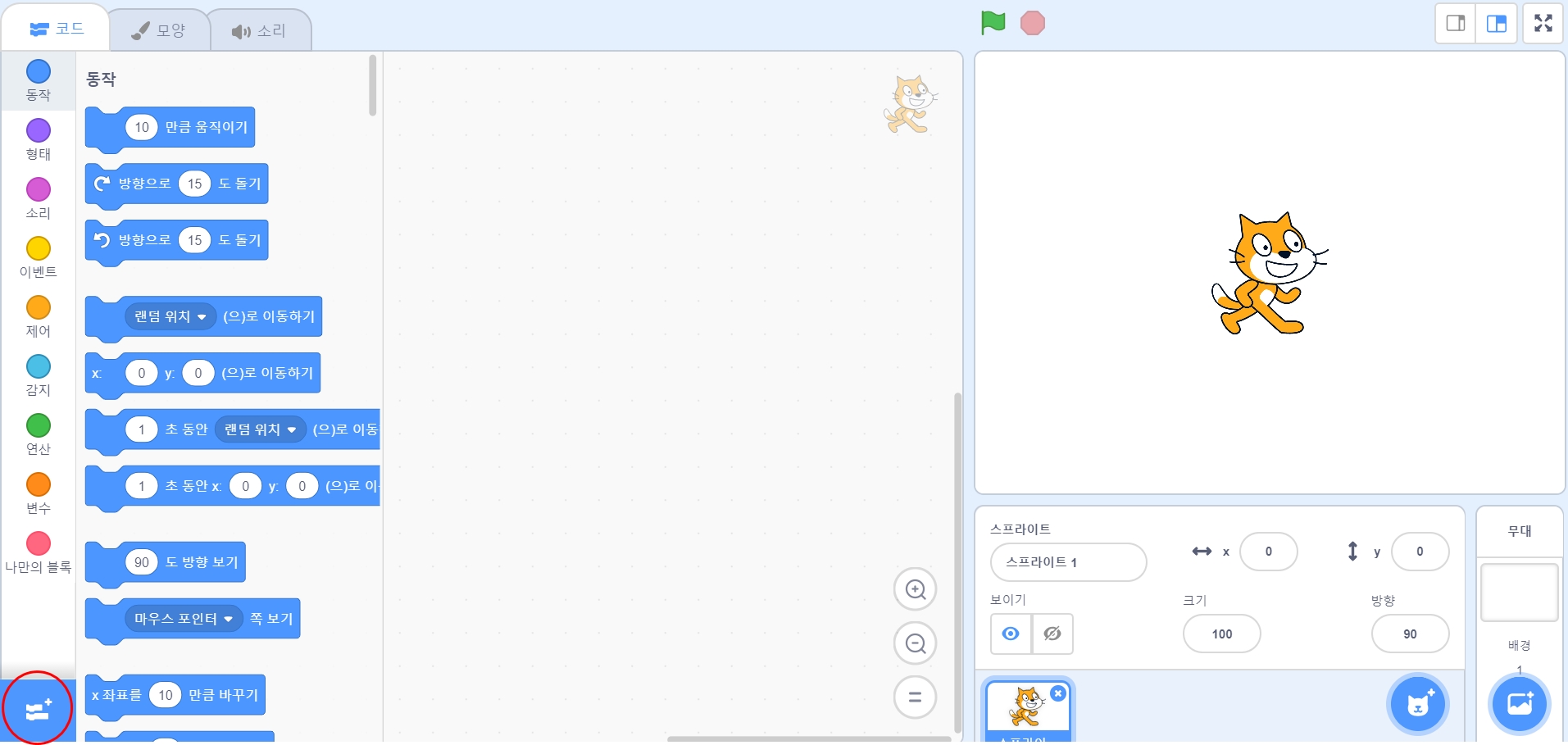Open the 소리 sounds tab

(x=259, y=31)
